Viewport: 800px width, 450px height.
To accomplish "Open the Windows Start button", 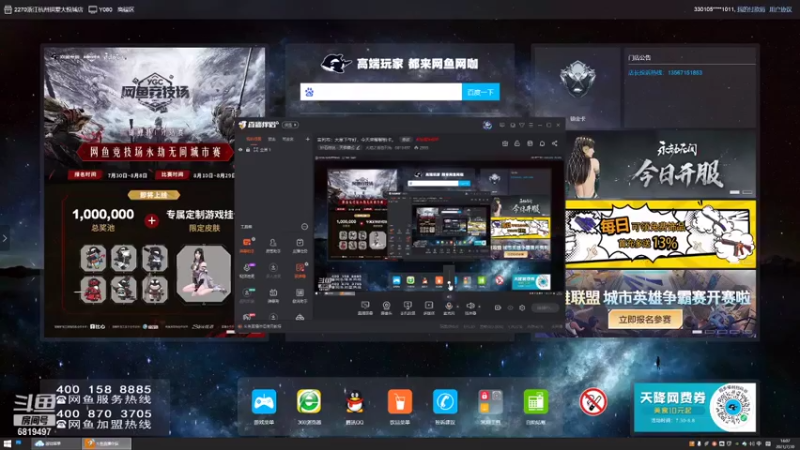I will [7, 443].
